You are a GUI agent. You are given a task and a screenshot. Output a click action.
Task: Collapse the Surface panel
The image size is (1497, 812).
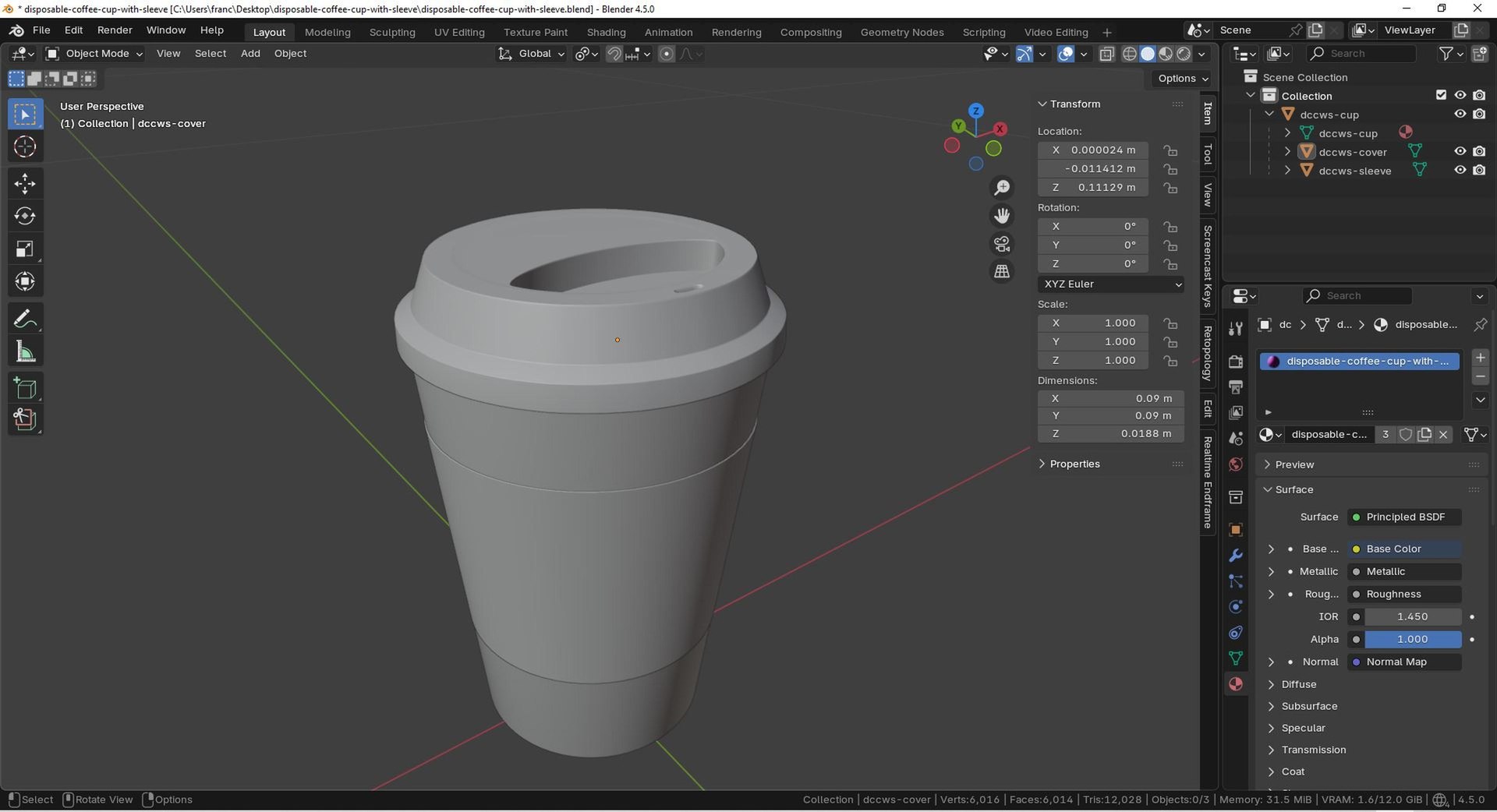tap(1268, 489)
